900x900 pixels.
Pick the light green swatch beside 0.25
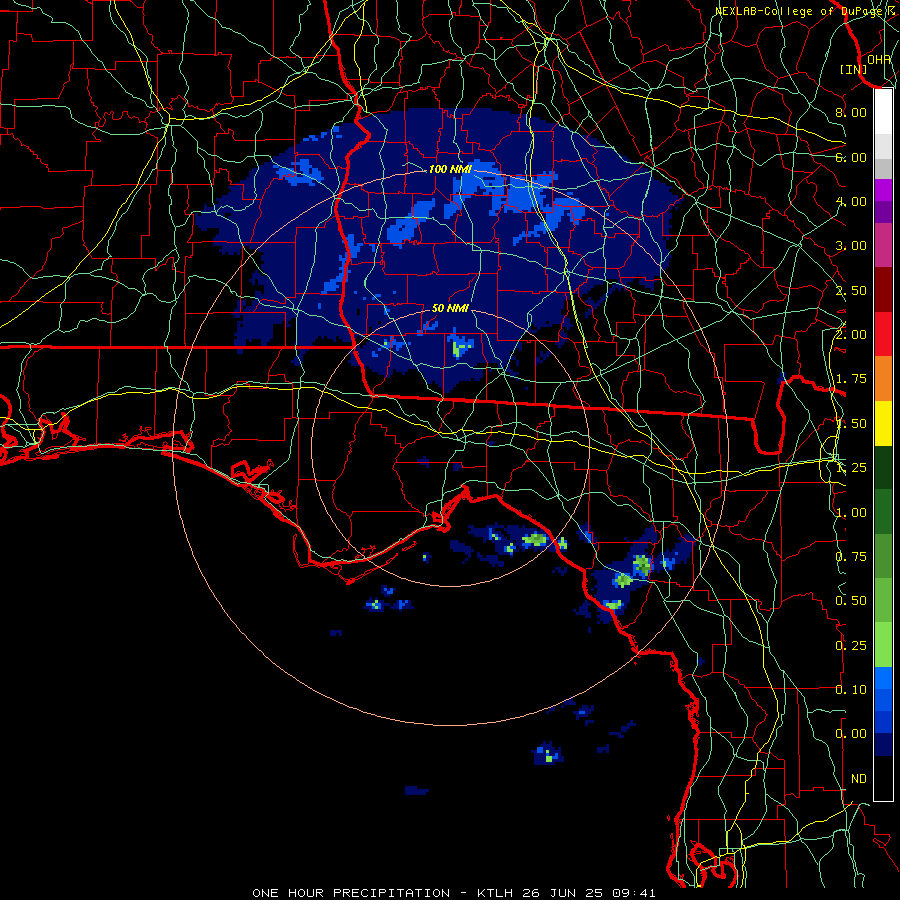point(883,645)
